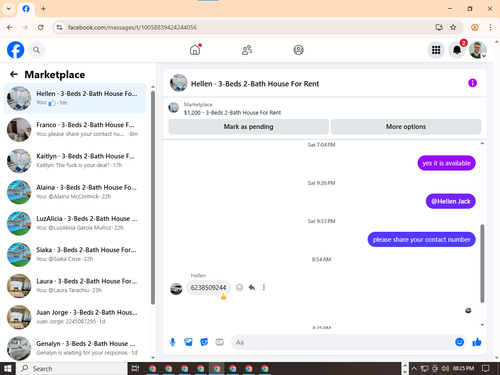Viewport: 500px width, 375px height.
Task: Open conversation information purple icon
Action: coord(472,83)
